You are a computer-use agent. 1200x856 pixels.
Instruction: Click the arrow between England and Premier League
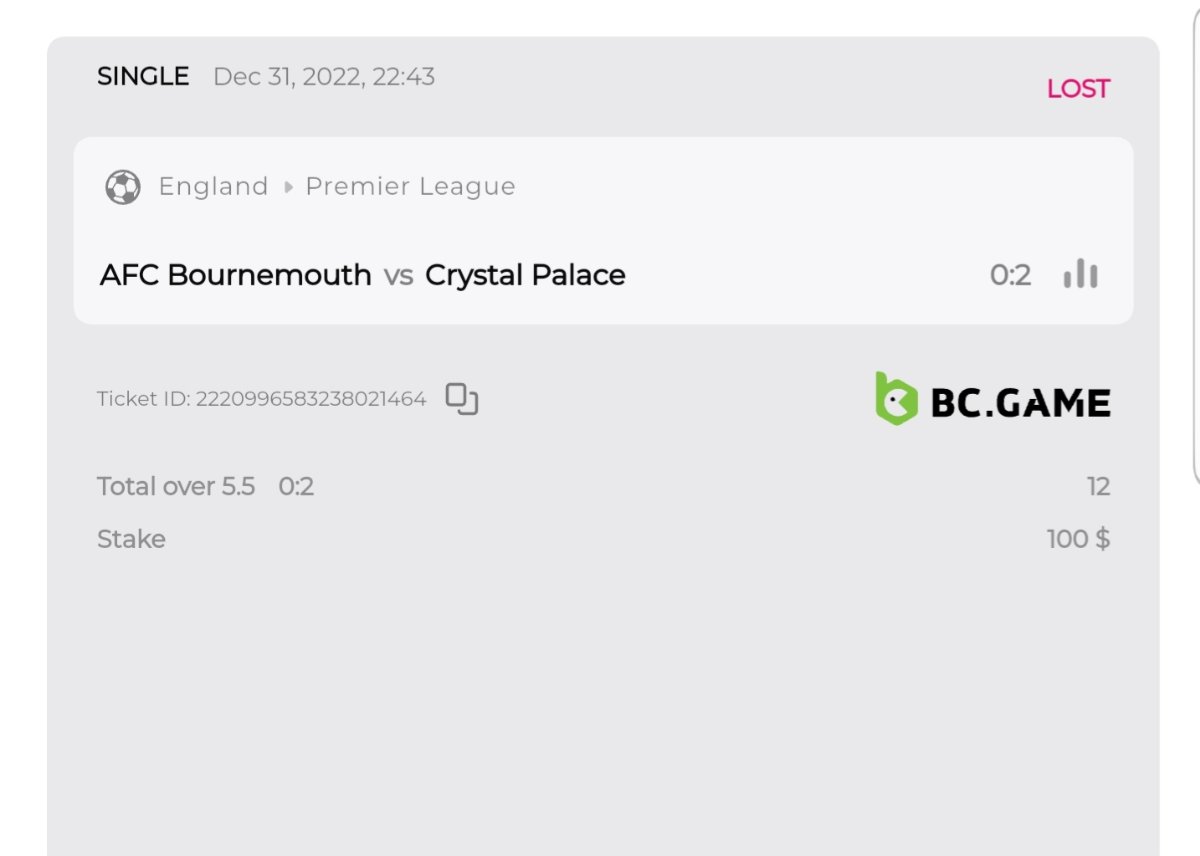pyautogui.click(x=288, y=187)
